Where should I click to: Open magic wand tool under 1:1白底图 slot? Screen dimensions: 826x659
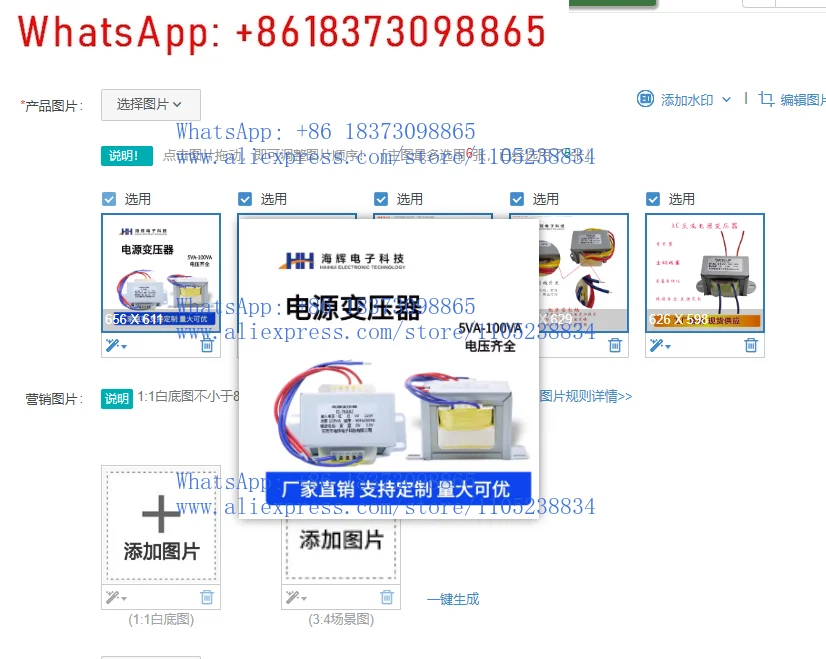point(116,597)
